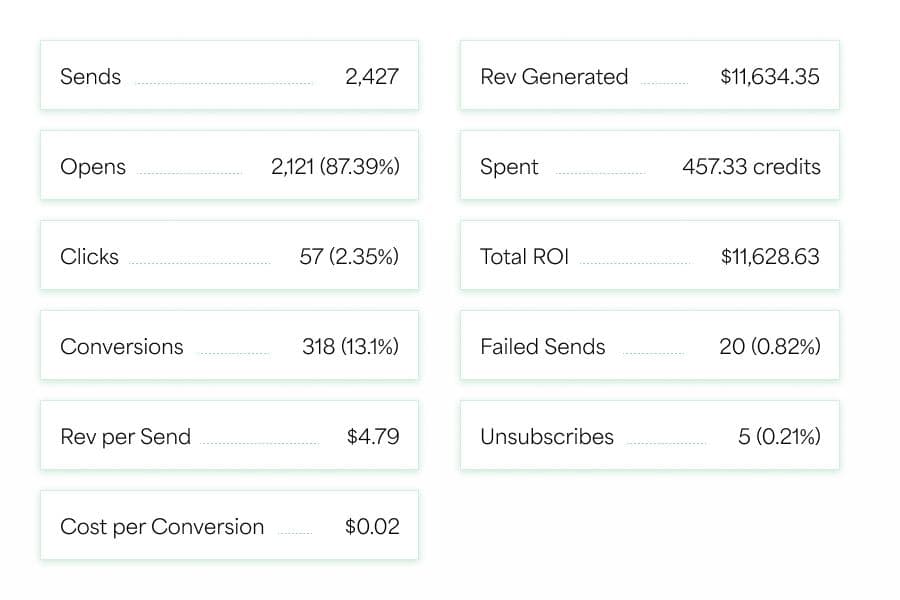Select the $0.02 cost value
This screenshot has width=900, height=600.
pyautogui.click(x=372, y=527)
